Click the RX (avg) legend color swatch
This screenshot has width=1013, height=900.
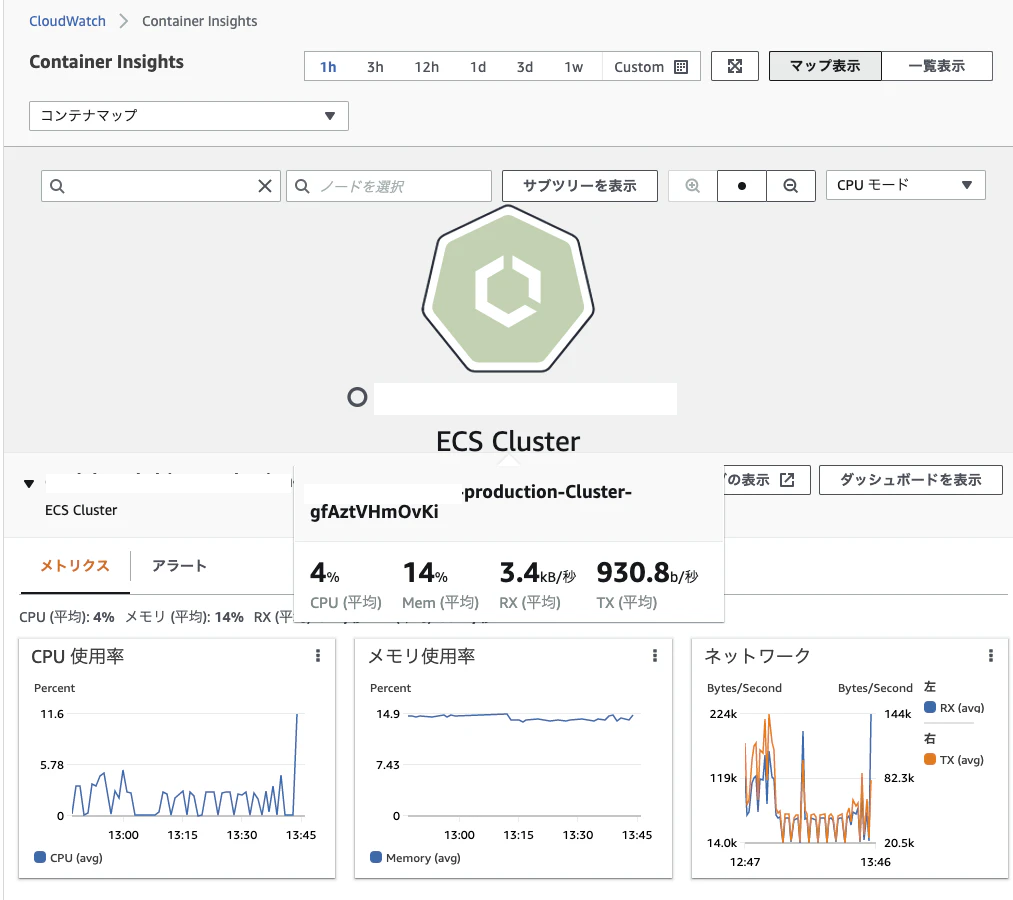coord(930,707)
